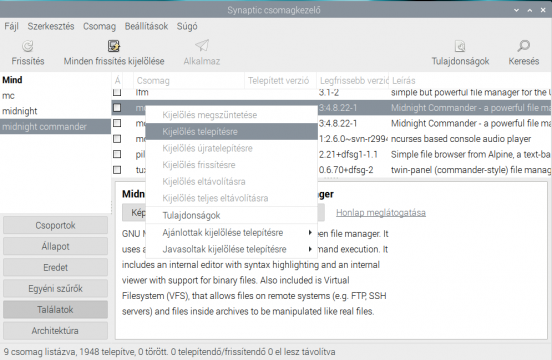Viewport: 552px width, 360px height.
Task: Choose Tulajdonságok in the context menu
Action: 232,215
